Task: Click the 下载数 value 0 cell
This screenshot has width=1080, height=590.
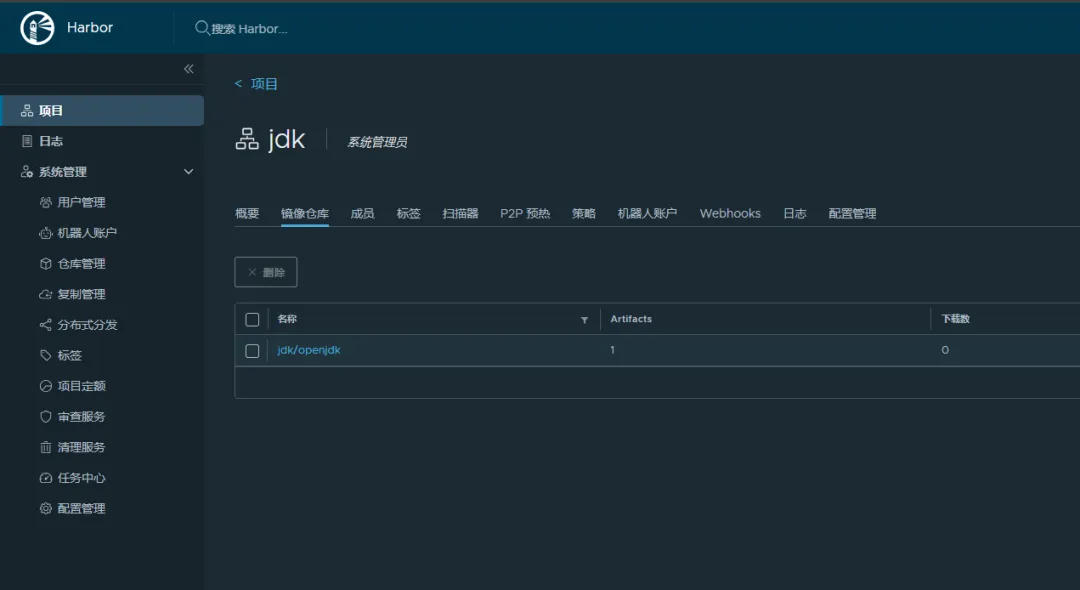Action: coord(945,350)
